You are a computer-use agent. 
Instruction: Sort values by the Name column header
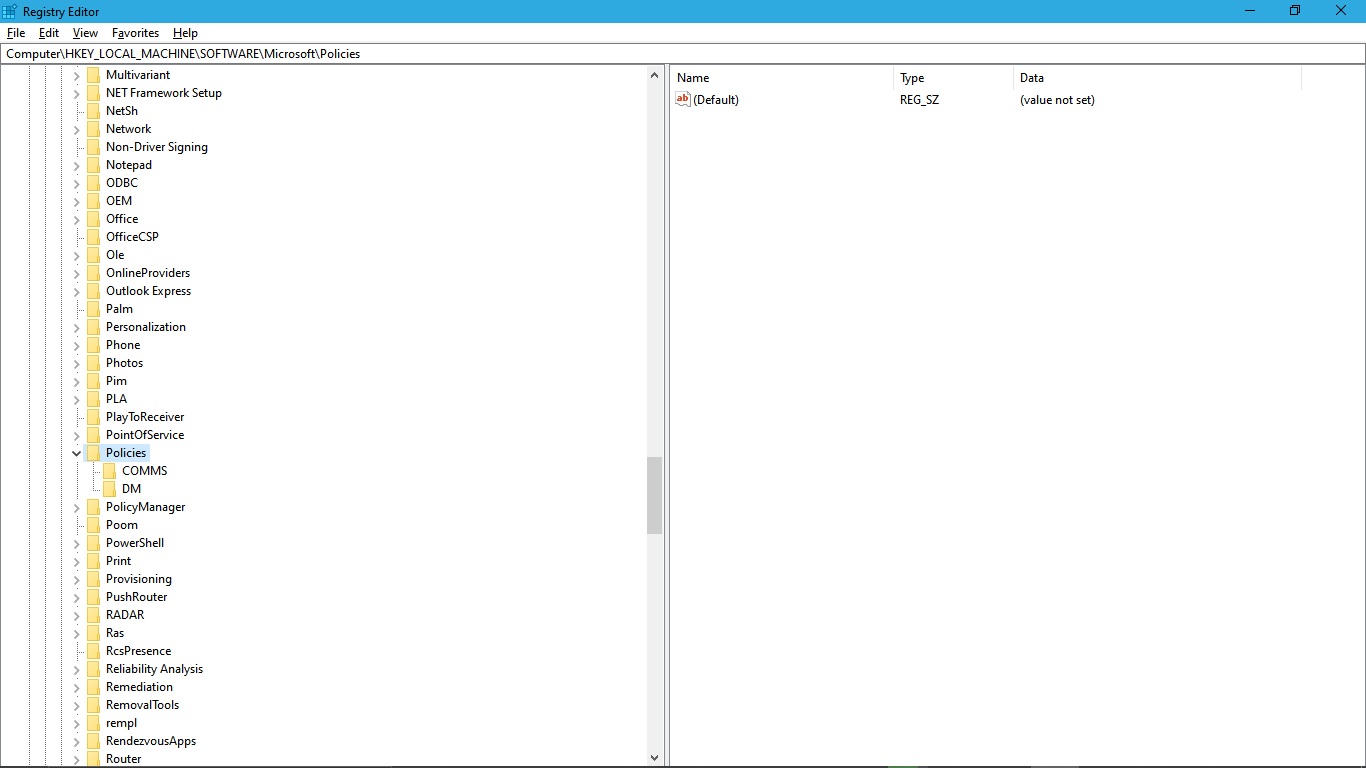point(781,78)
